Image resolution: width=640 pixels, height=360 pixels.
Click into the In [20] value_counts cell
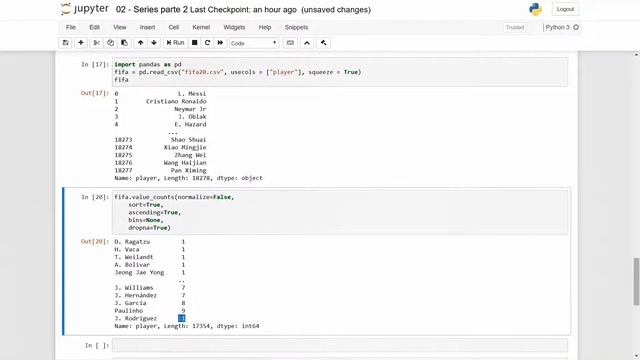point(340,212)
